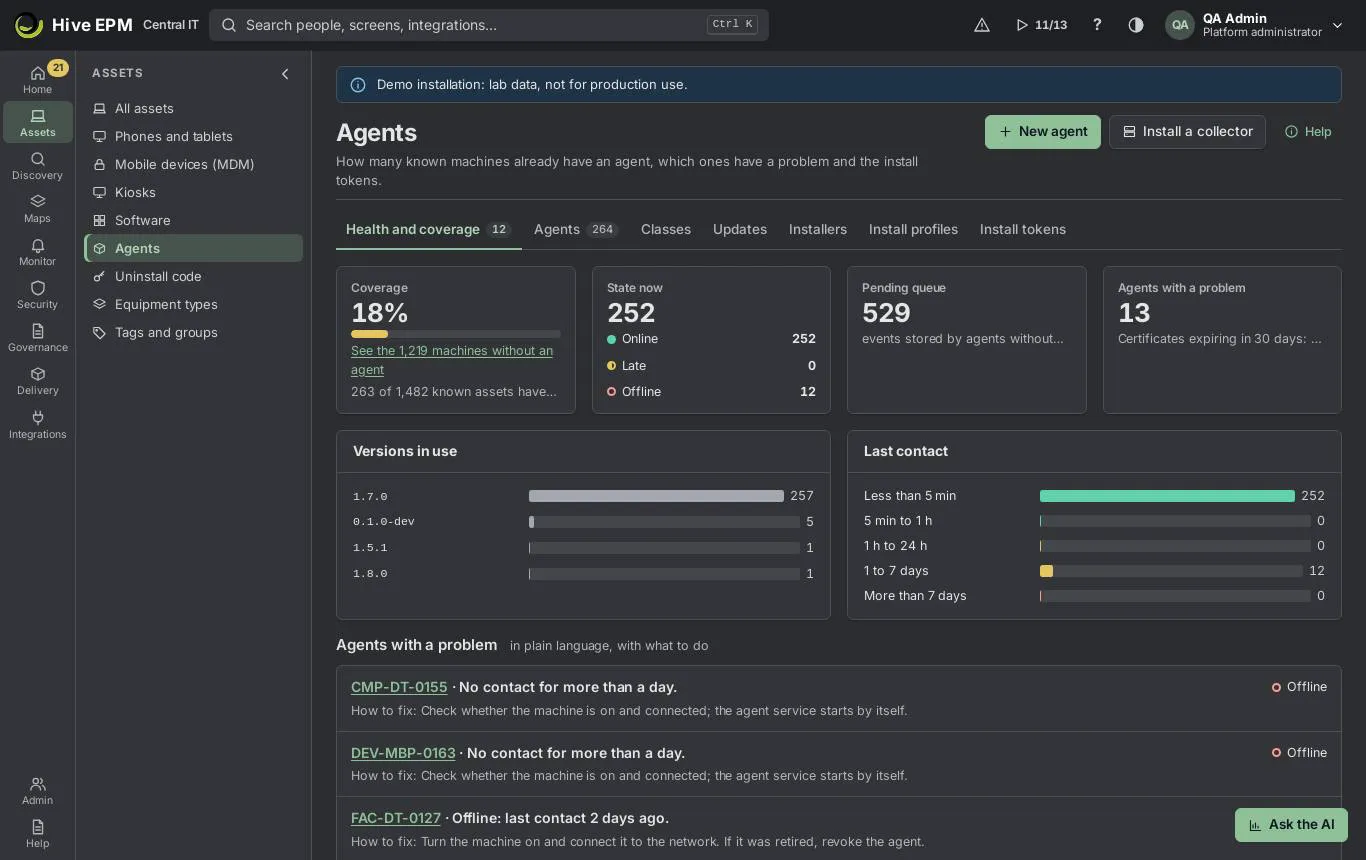1366x860 pixels.
Task: Select Mobile devices (MDM) in sidebar
Action: click(193, 164)
